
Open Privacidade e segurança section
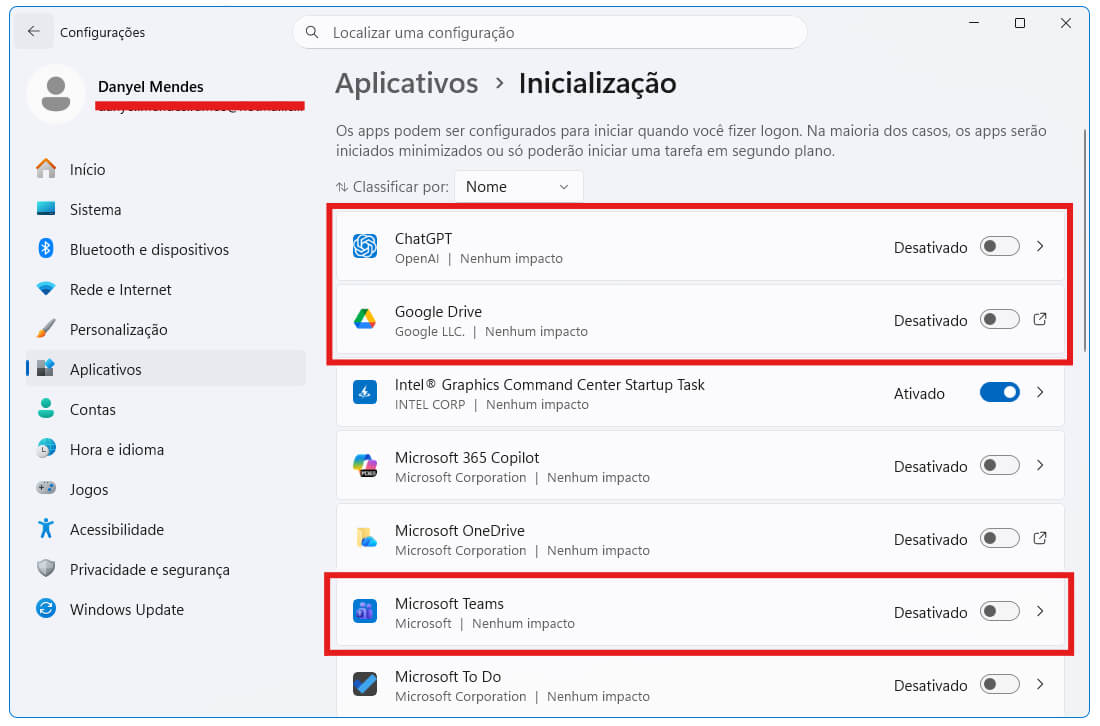pos(166,569)
